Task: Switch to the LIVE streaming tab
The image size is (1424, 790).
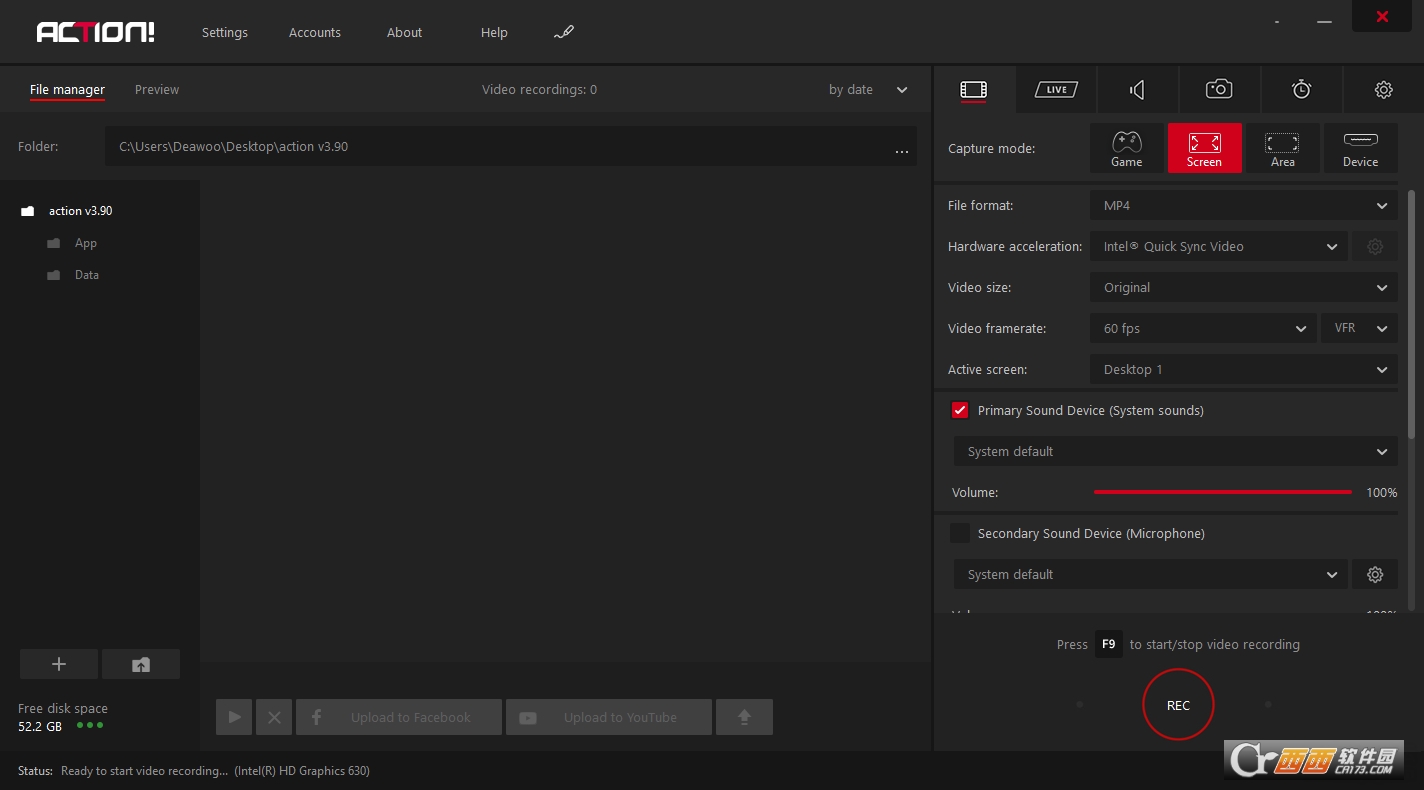Action: 1056,90
